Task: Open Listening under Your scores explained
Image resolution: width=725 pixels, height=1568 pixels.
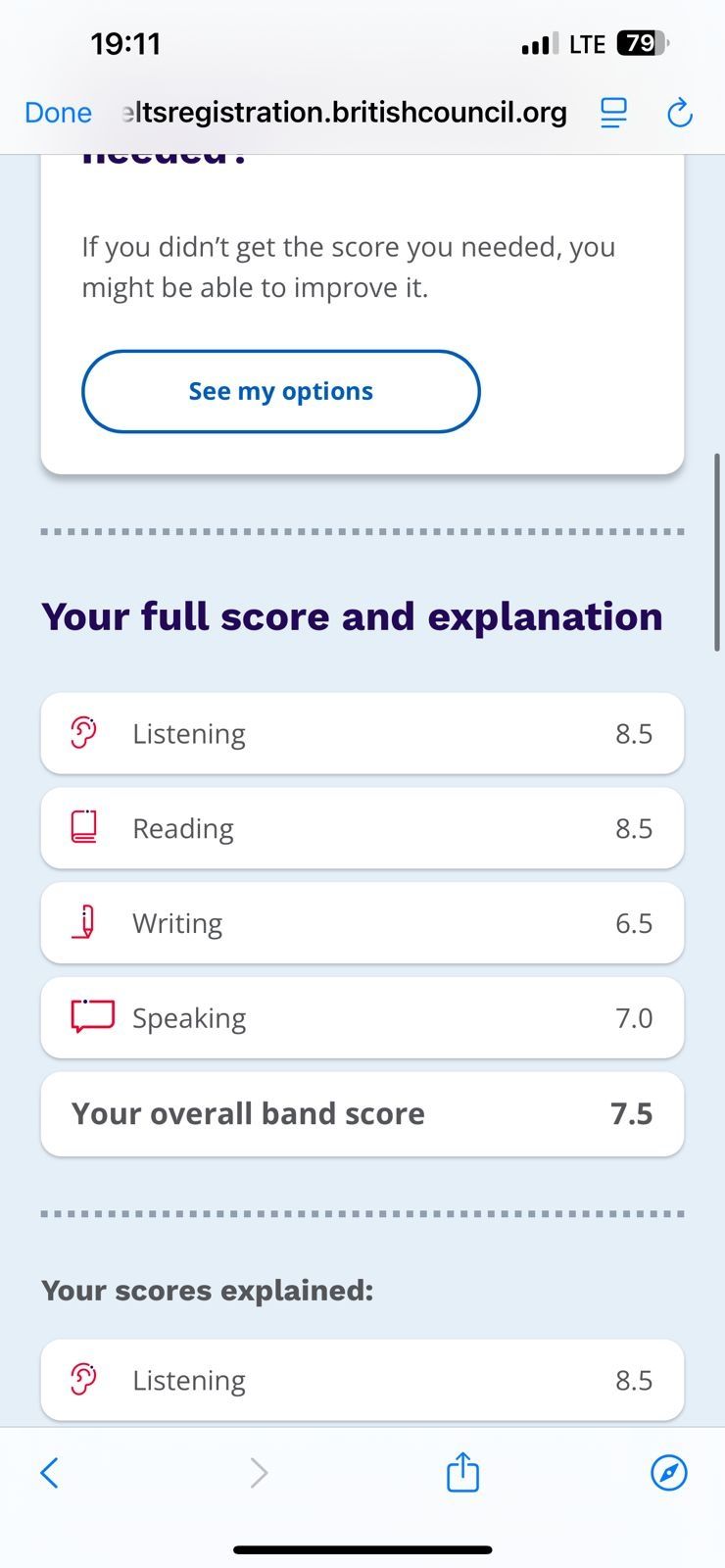Action: click(362, 1380)
